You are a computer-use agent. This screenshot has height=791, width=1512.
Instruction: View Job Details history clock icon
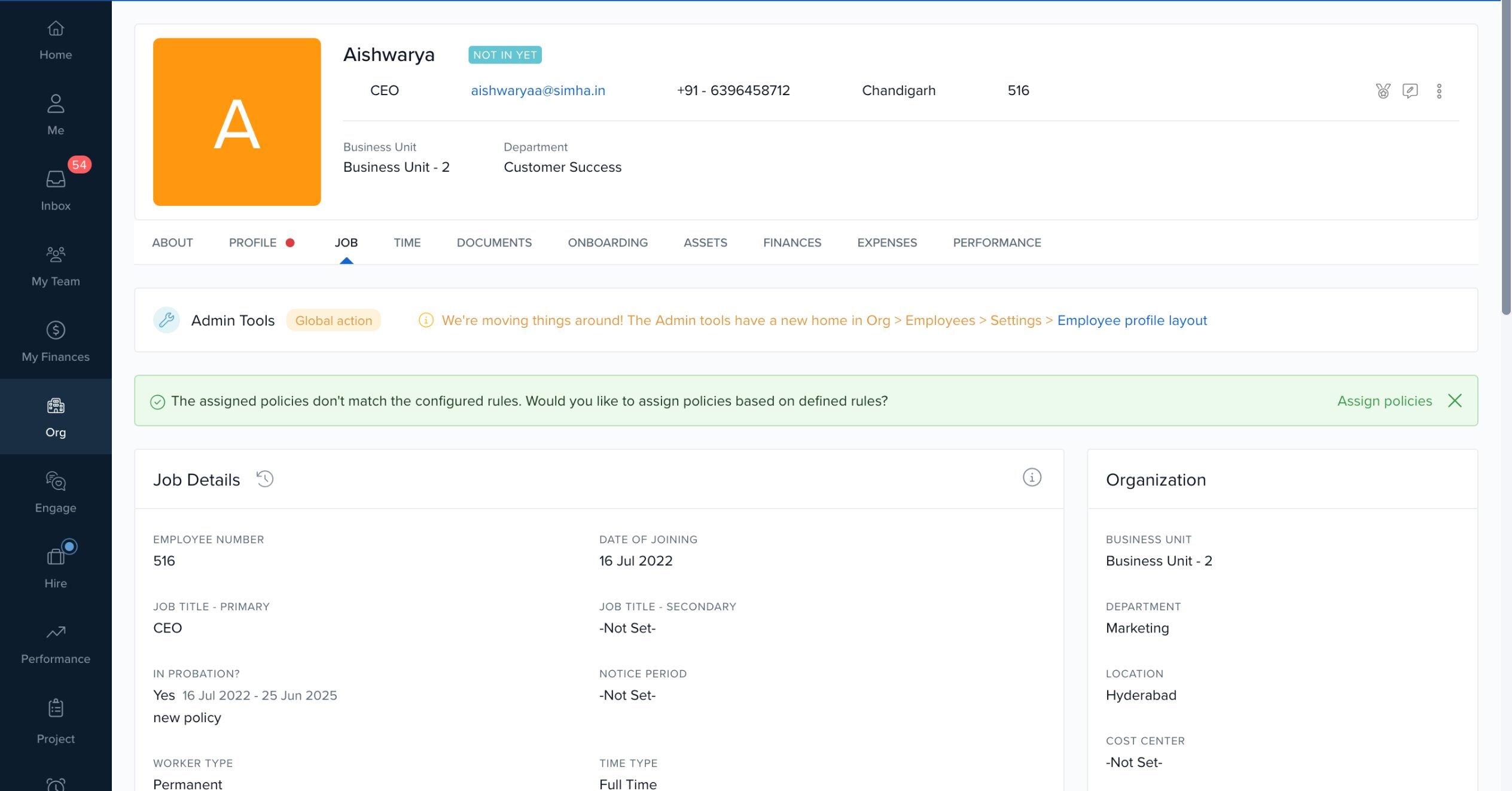pyautogui.click(x=265, y=479)
